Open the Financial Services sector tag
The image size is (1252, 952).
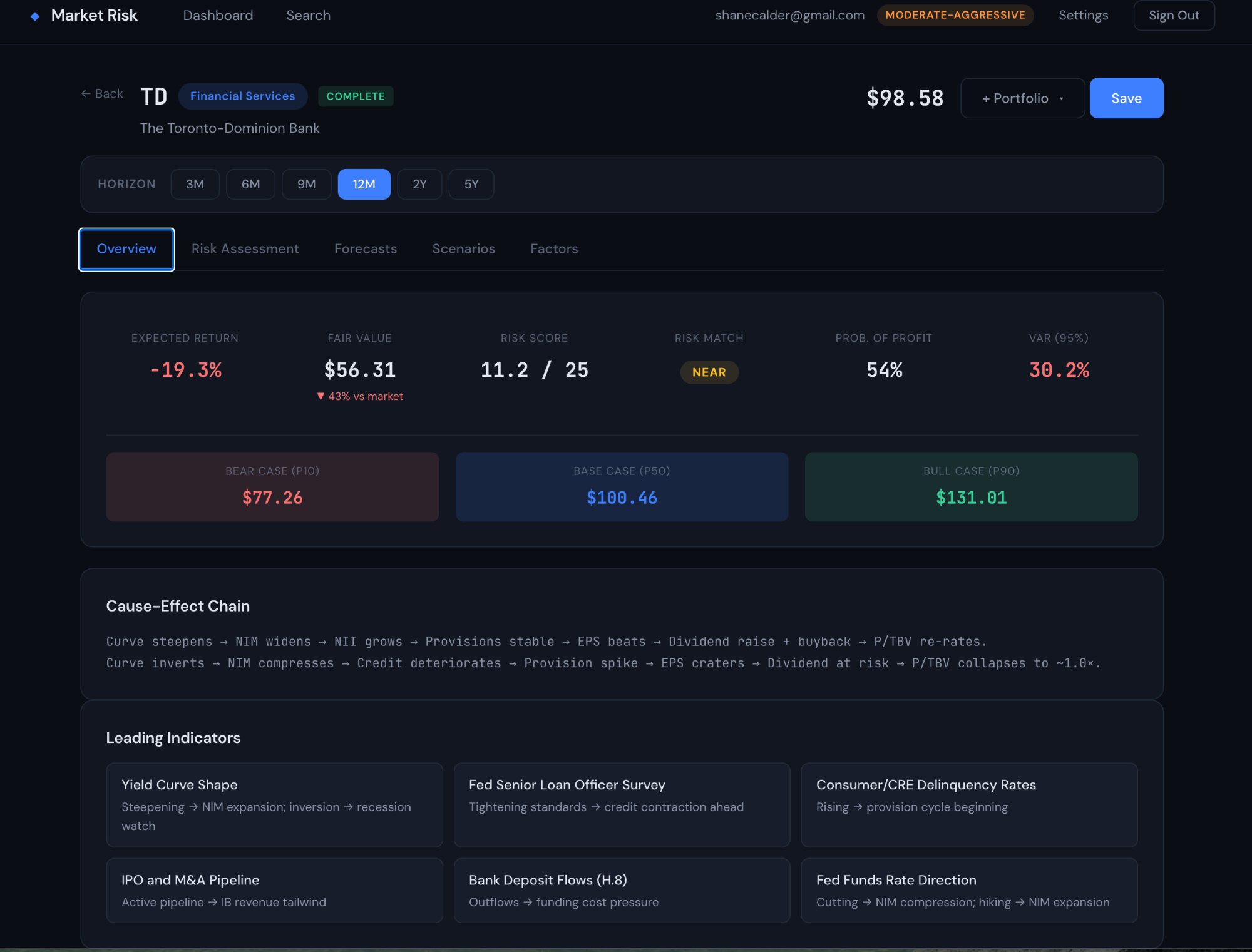coord(242,96)
